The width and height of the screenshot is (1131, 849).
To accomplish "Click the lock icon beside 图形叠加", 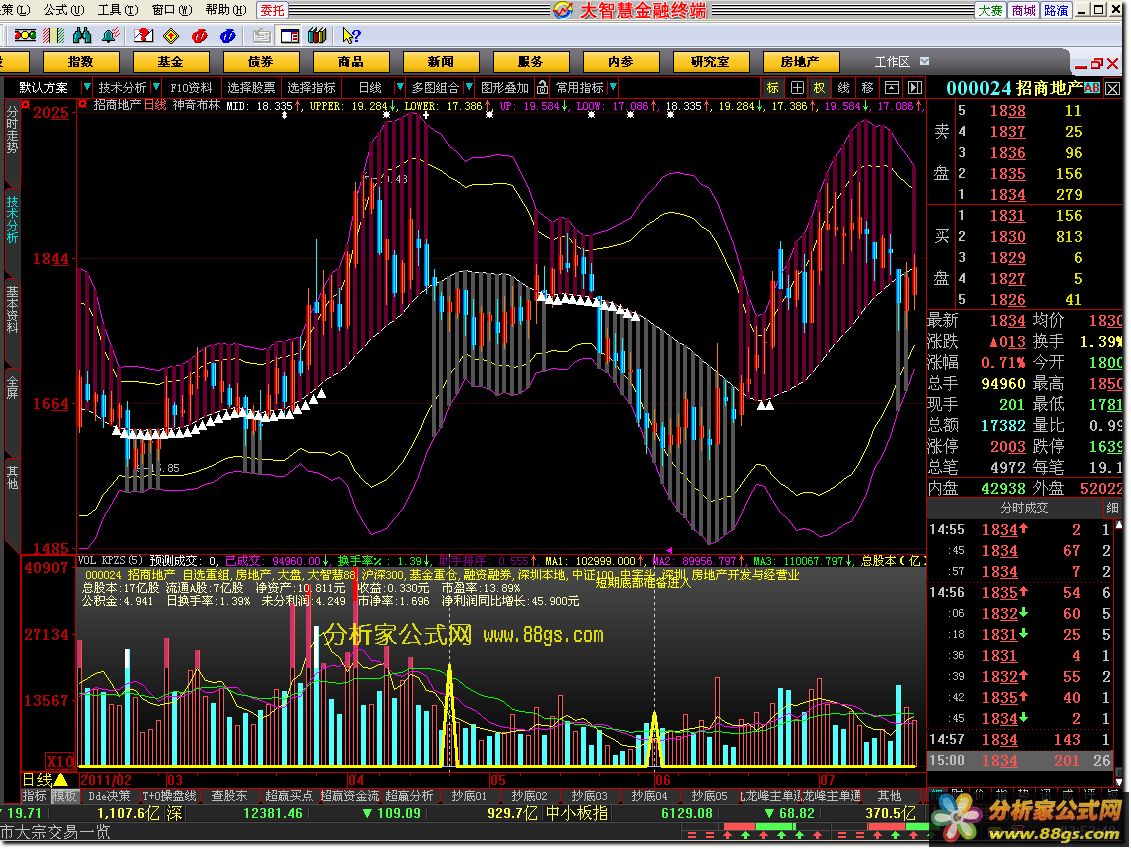I will tap(542, 87).
